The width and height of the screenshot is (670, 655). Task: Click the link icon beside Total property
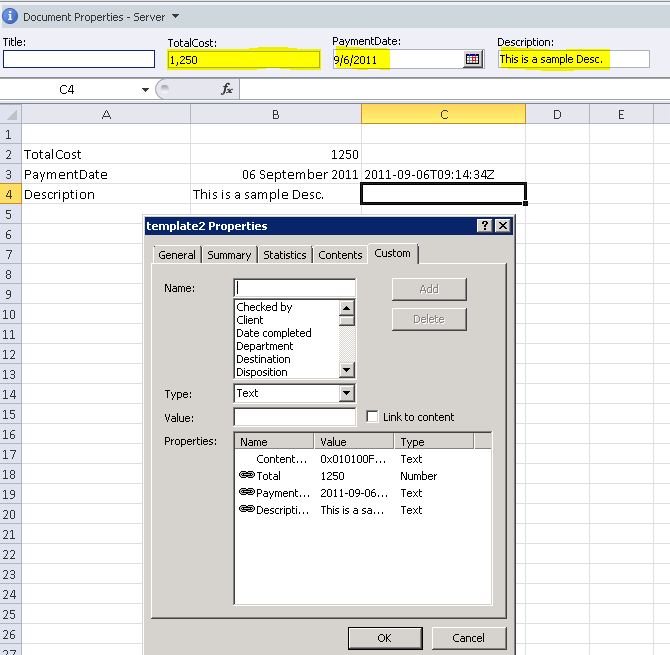tap(247, 476)
